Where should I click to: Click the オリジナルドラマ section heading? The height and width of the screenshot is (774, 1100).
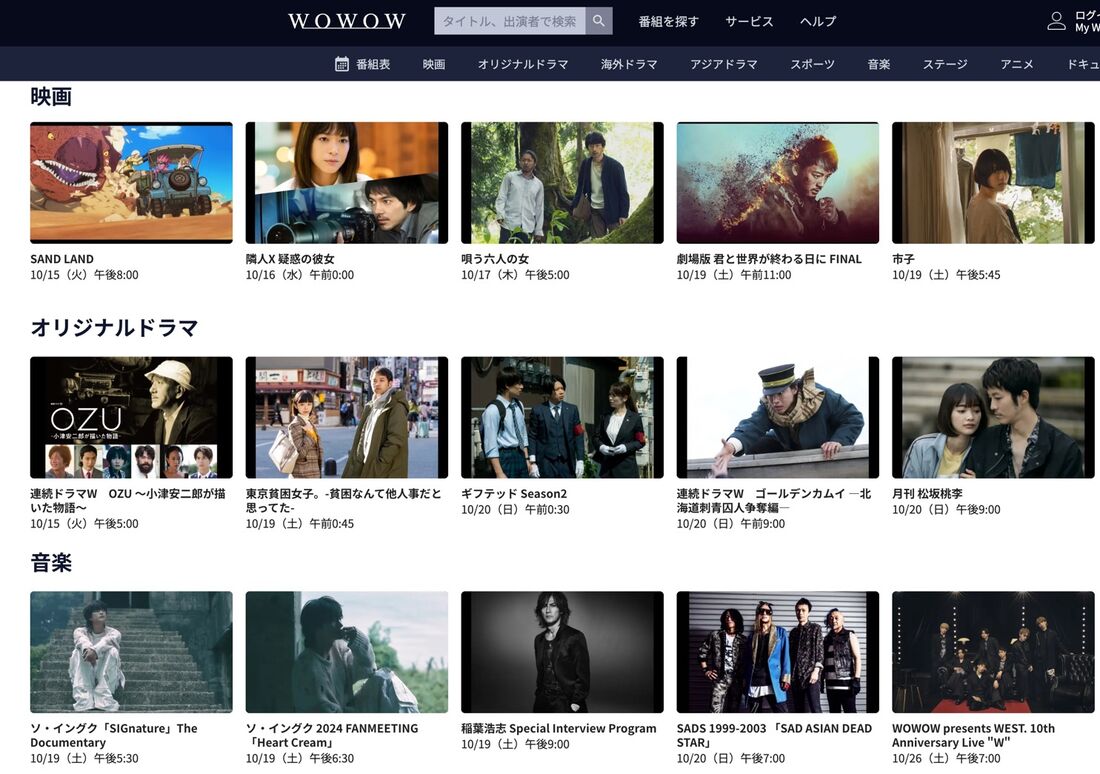114,328
